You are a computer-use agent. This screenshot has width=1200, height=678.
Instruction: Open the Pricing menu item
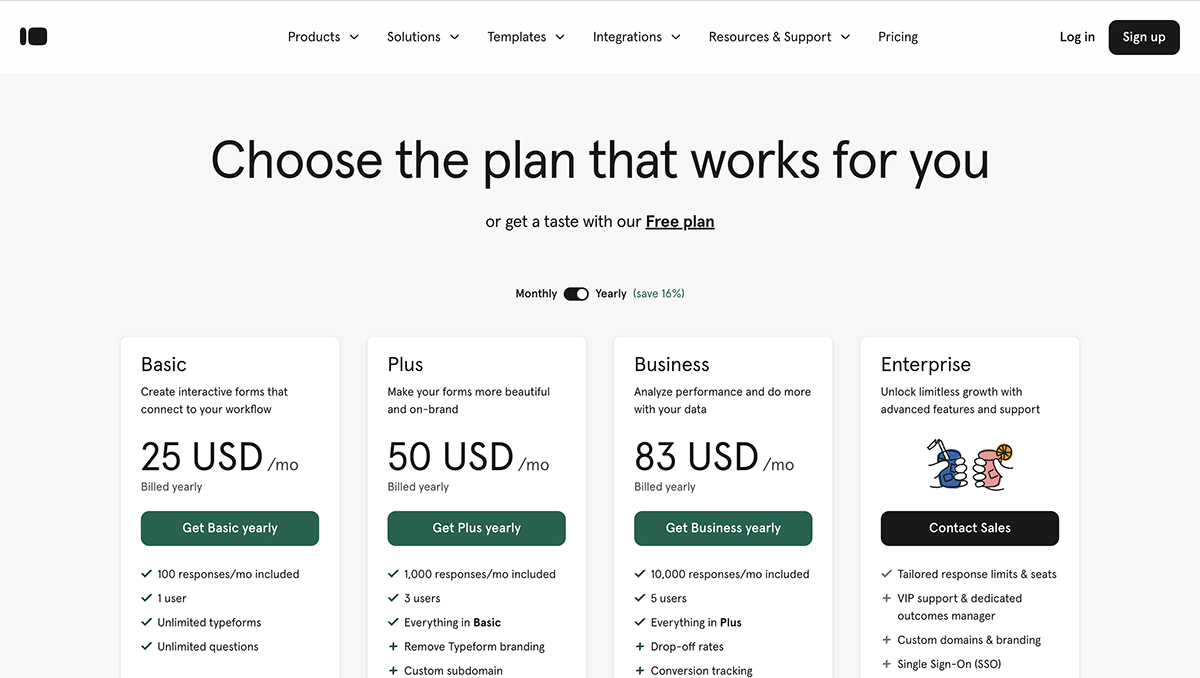pyautogui.click(x=898, y=37)
